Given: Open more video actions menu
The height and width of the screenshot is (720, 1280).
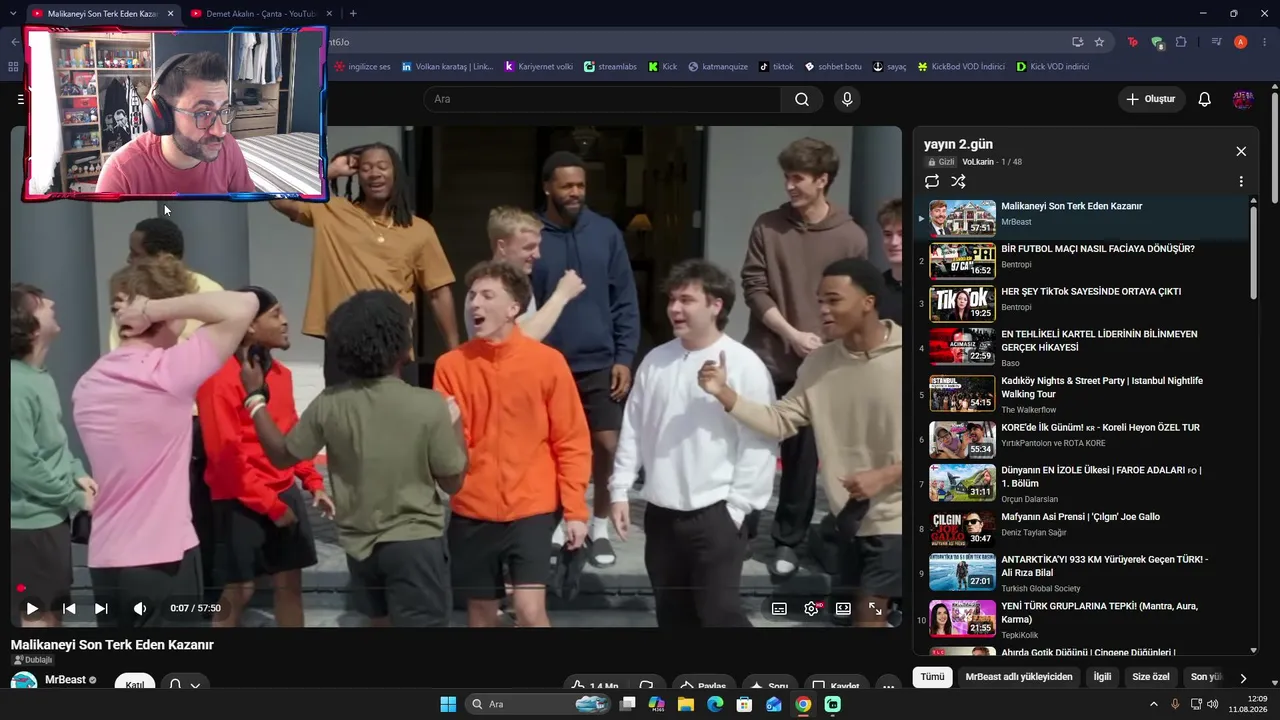Looking at the screenshot, I should (x=888, y=686).
